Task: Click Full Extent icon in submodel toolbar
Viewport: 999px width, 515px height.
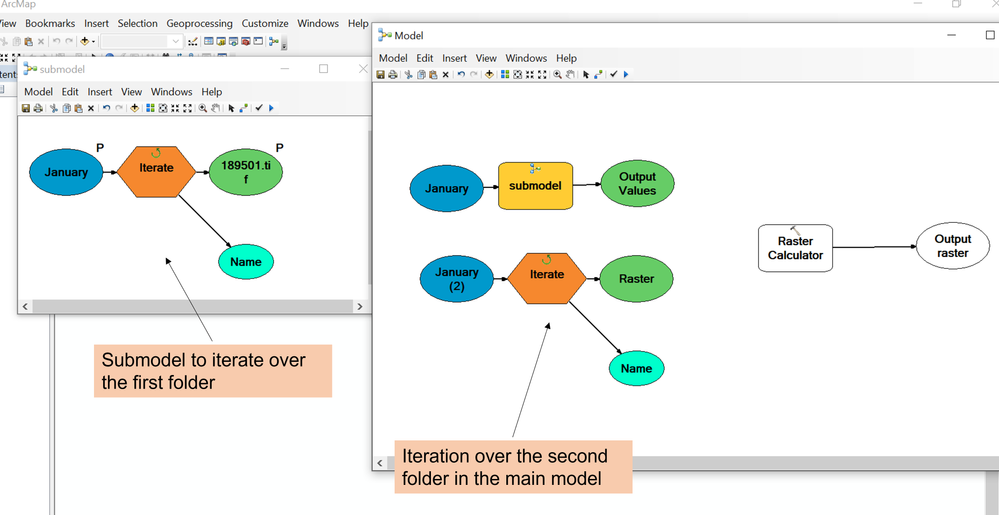Action: point(162,108)
